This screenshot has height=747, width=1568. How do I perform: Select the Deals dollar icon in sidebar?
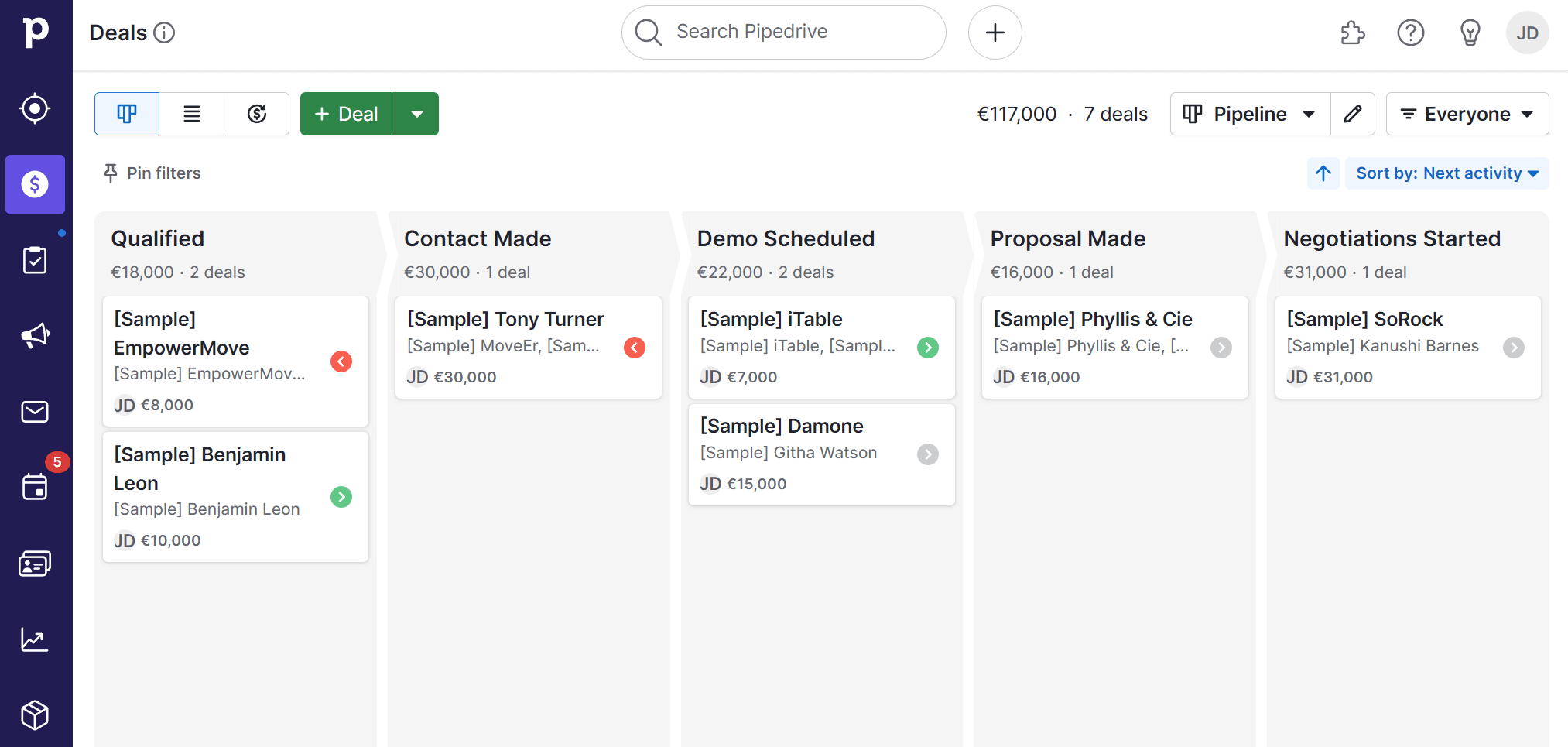pos(35,184)
